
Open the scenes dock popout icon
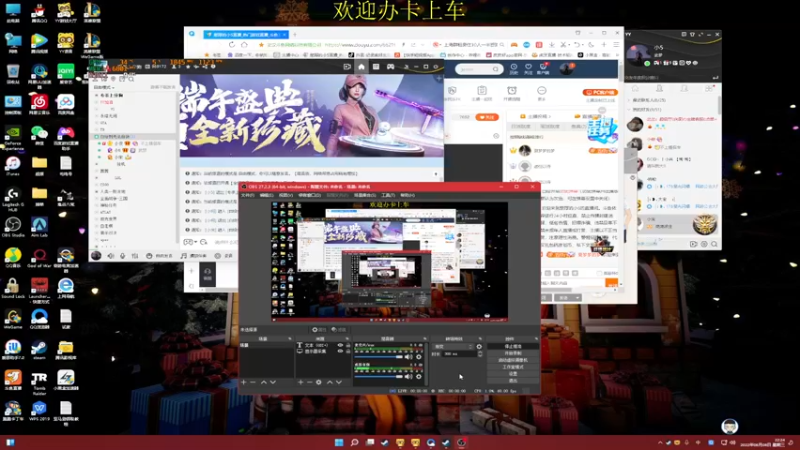[x=290, y=338]
